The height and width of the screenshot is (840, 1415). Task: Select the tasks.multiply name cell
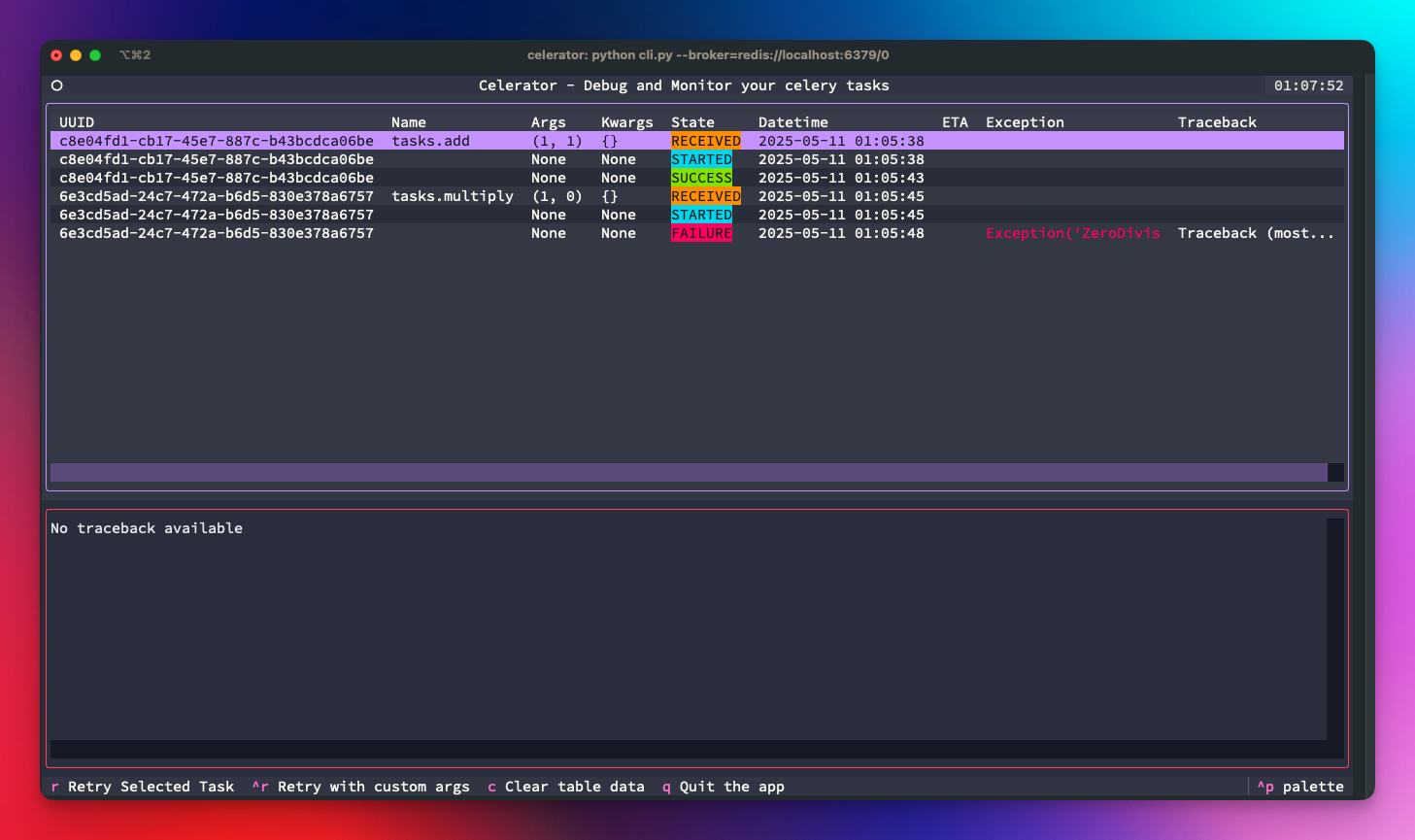pyautogui.click(x=453, y=196)
